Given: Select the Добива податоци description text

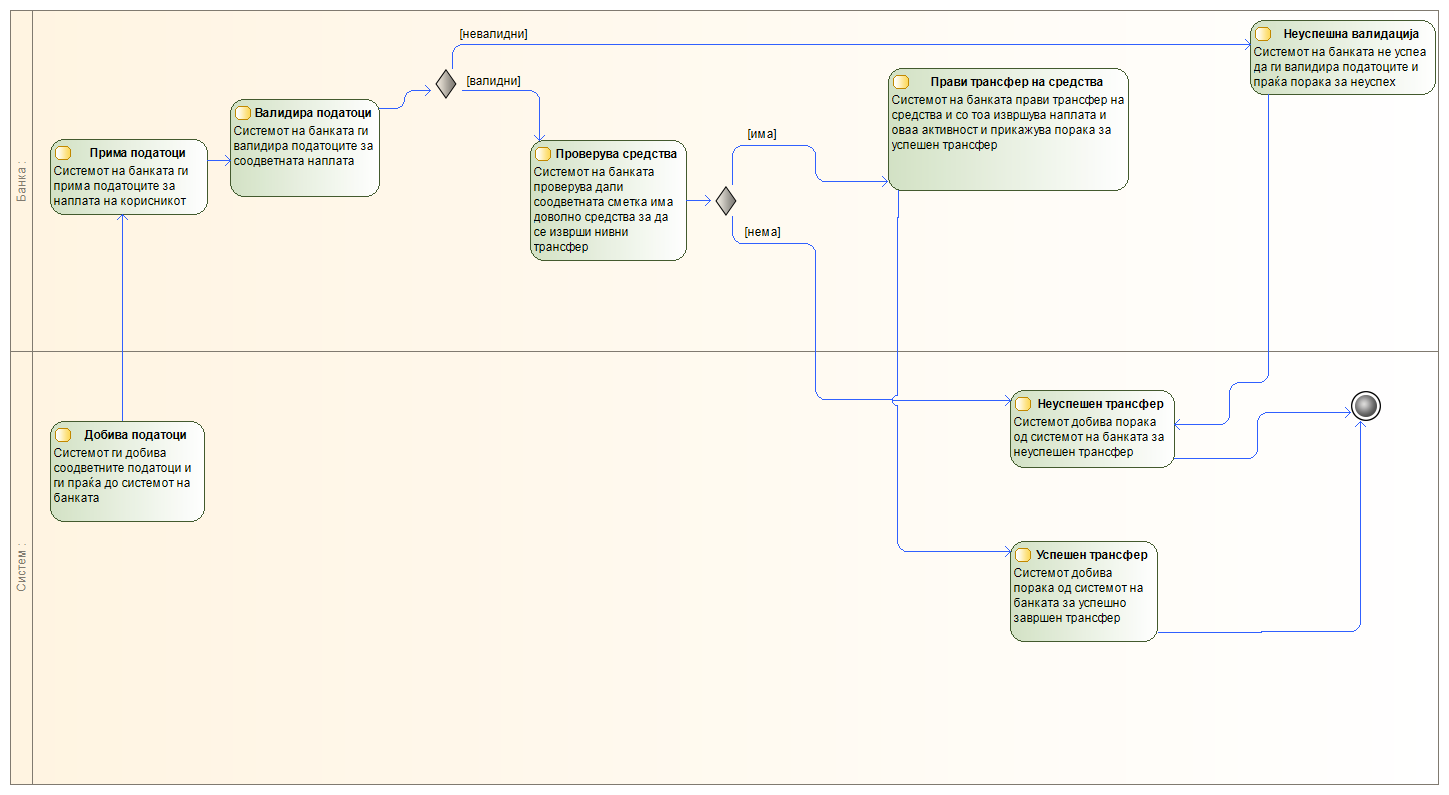Looking at the screenshot, I should pos(123,475).
